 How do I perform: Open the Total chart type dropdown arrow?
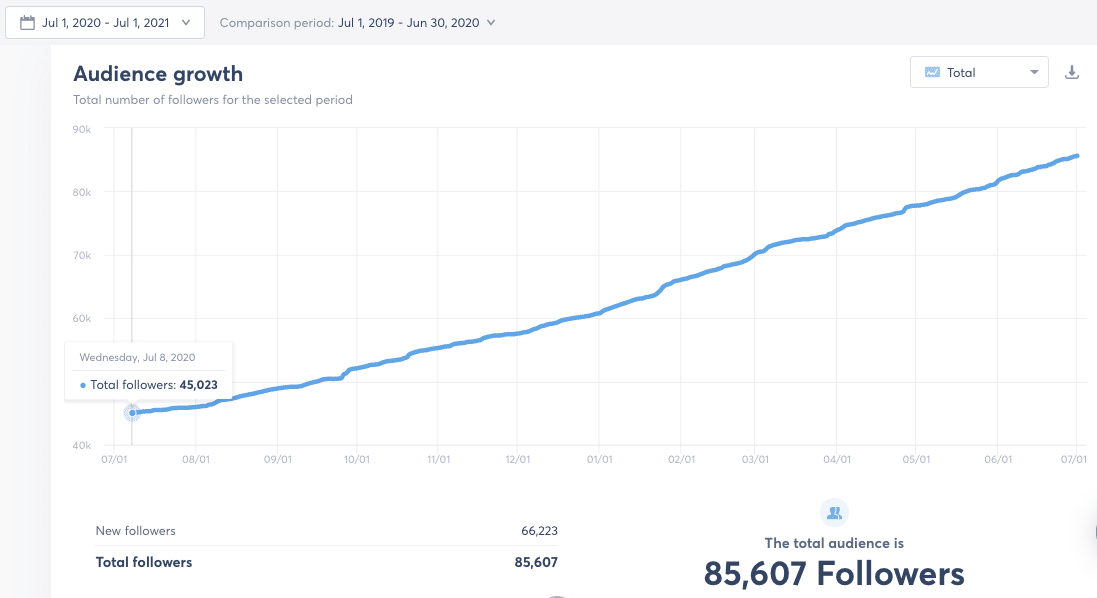pyautogui.click(x=1034, y=72)
